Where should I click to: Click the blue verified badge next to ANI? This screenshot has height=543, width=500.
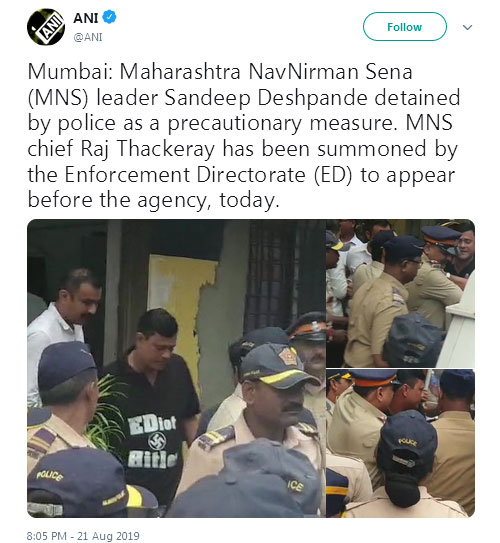(110, 17)
